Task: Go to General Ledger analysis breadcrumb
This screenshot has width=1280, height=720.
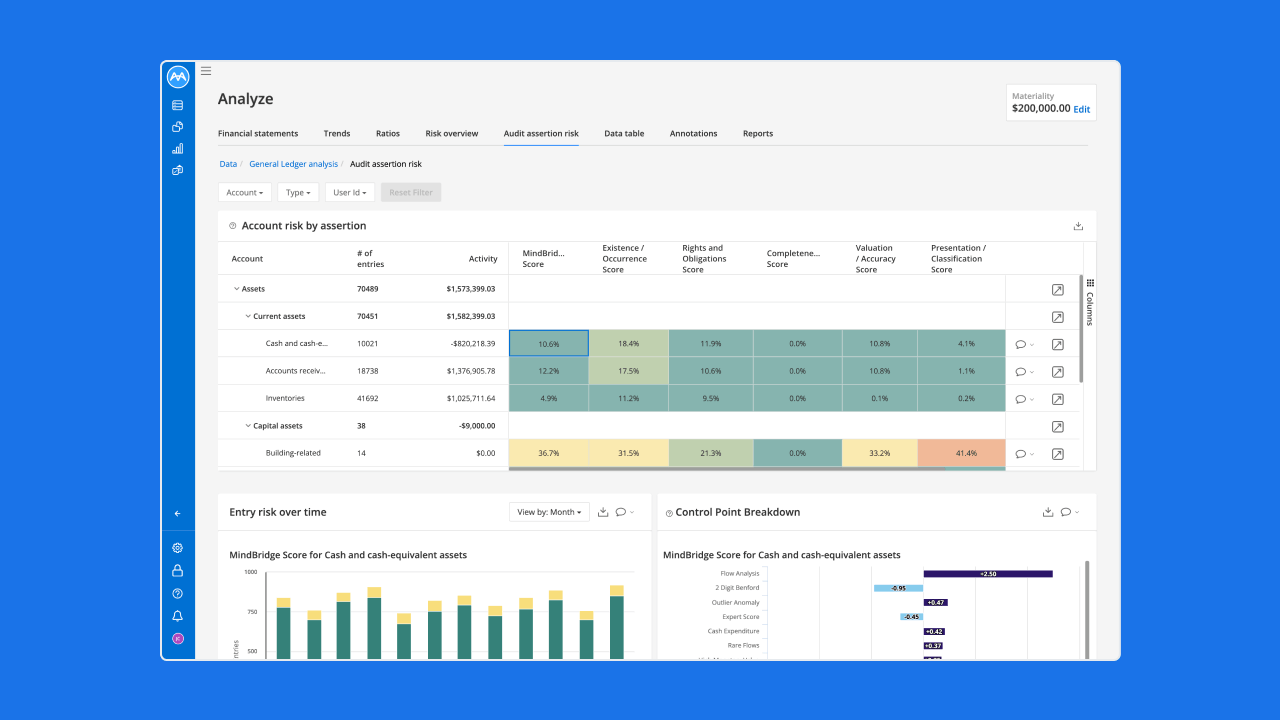Action: tap(294, 164)
